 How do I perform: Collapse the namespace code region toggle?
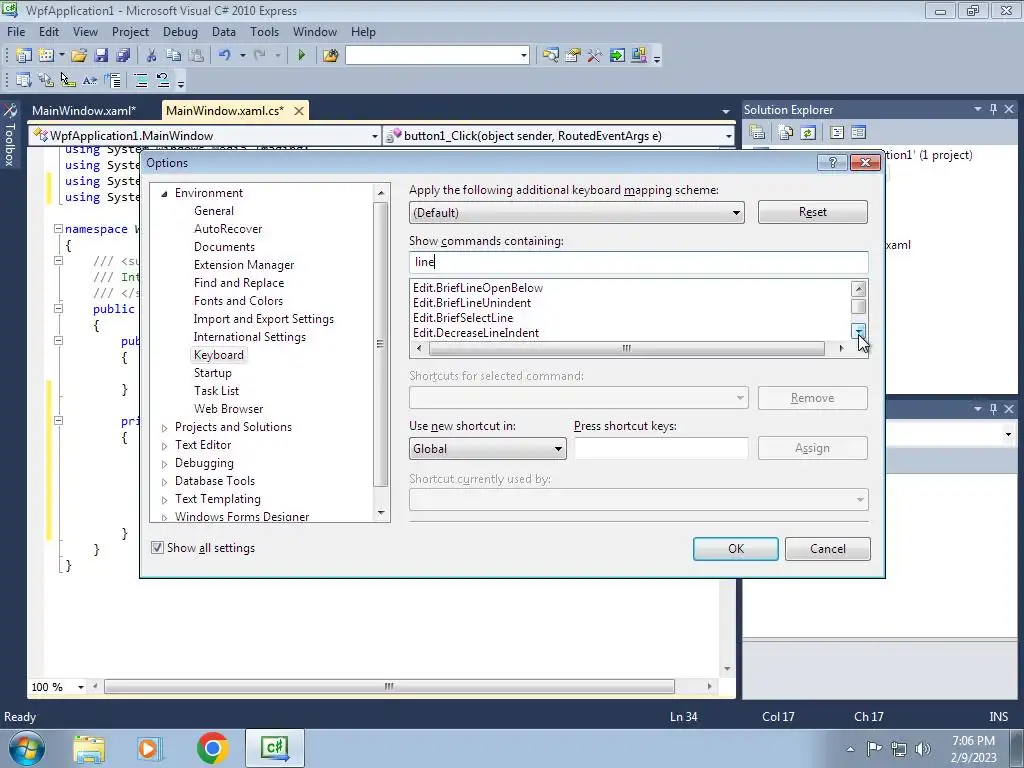58,229
